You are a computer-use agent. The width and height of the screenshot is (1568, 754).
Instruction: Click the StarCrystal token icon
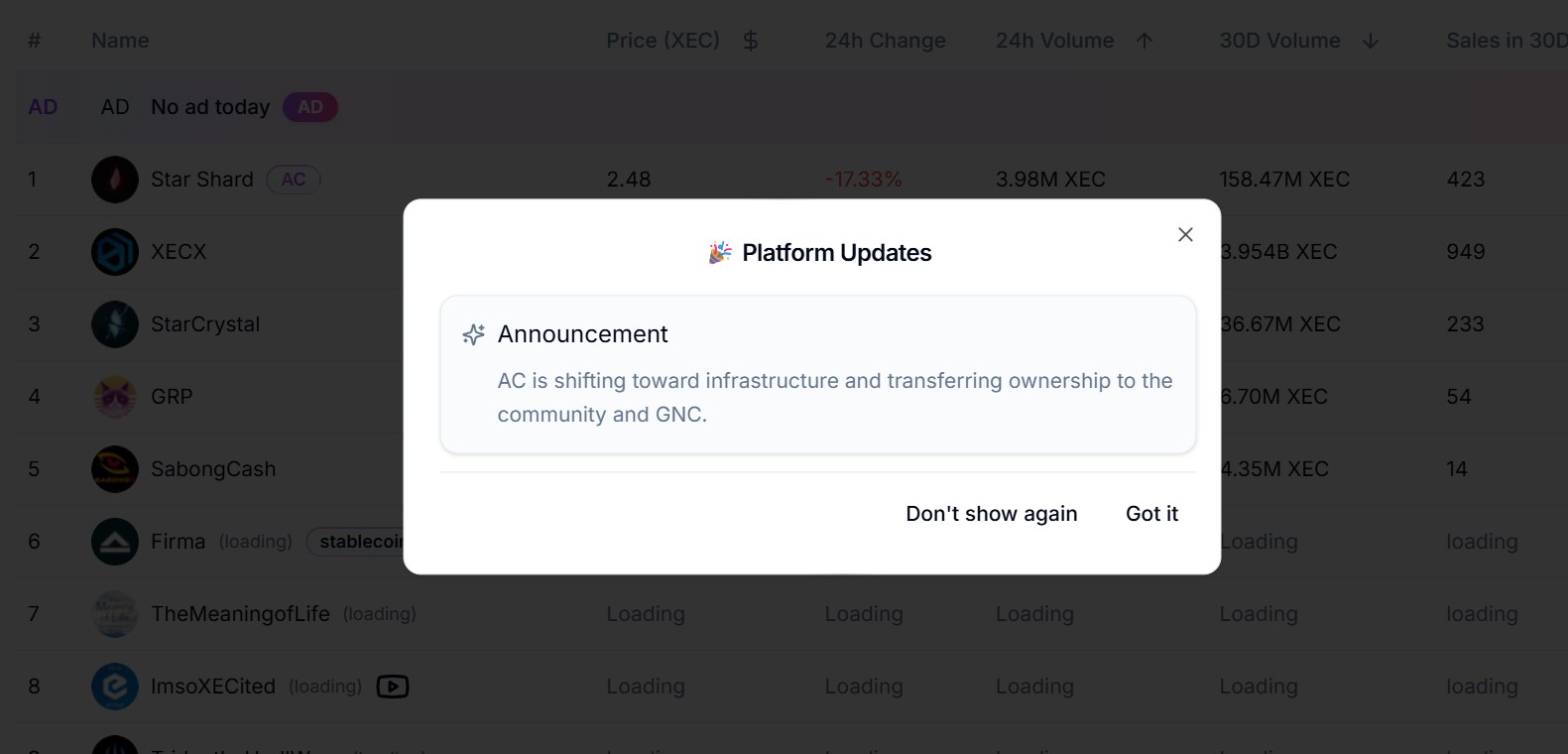115,324
